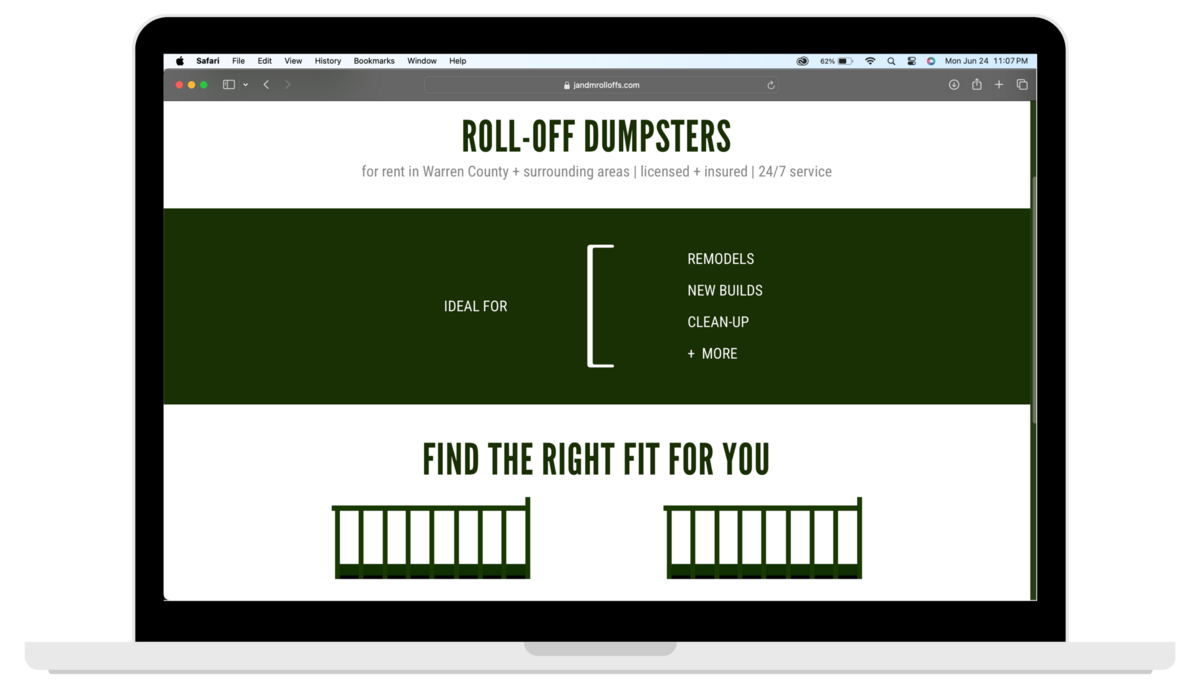Expand the tab group dropdown arrow
The height and width of the screenshot is (688, 1200).
click(x=245, y=85)
